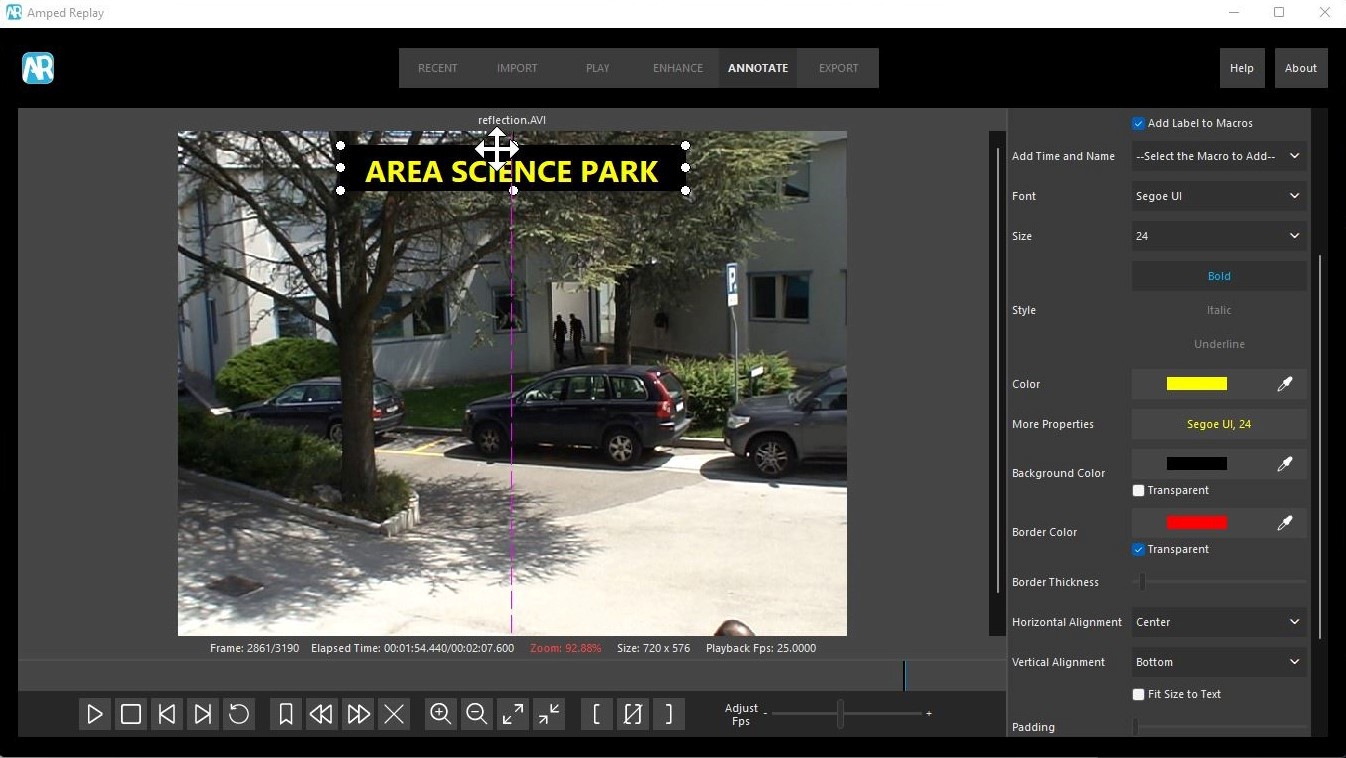This screenshot has width=1346, height=758.
Task: Open the Font dropdown showing Segoe UI
Action: 1219,196
